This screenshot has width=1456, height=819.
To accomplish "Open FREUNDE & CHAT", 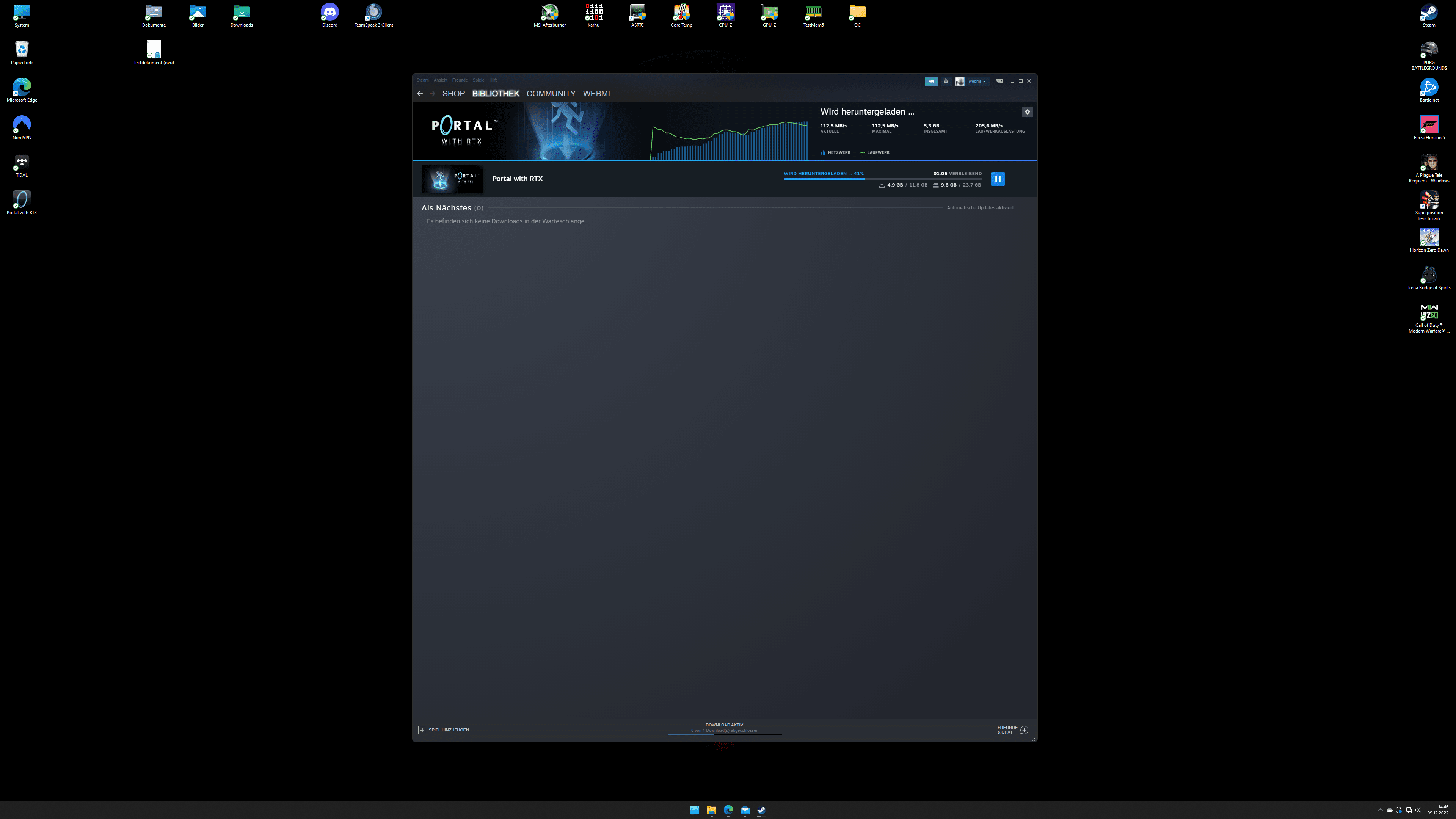I will tap(1012, 730).
